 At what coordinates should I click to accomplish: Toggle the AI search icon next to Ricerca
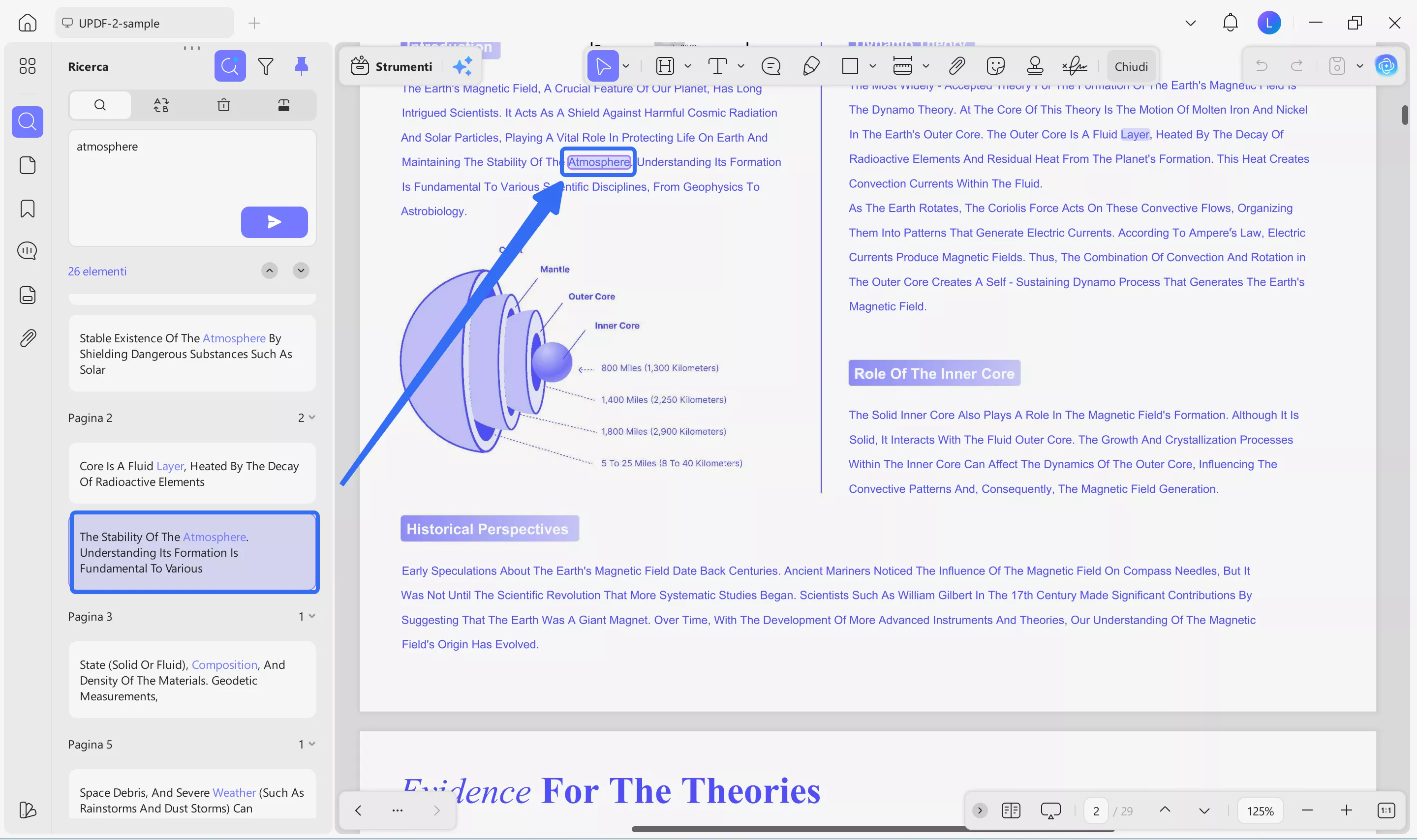230,66
